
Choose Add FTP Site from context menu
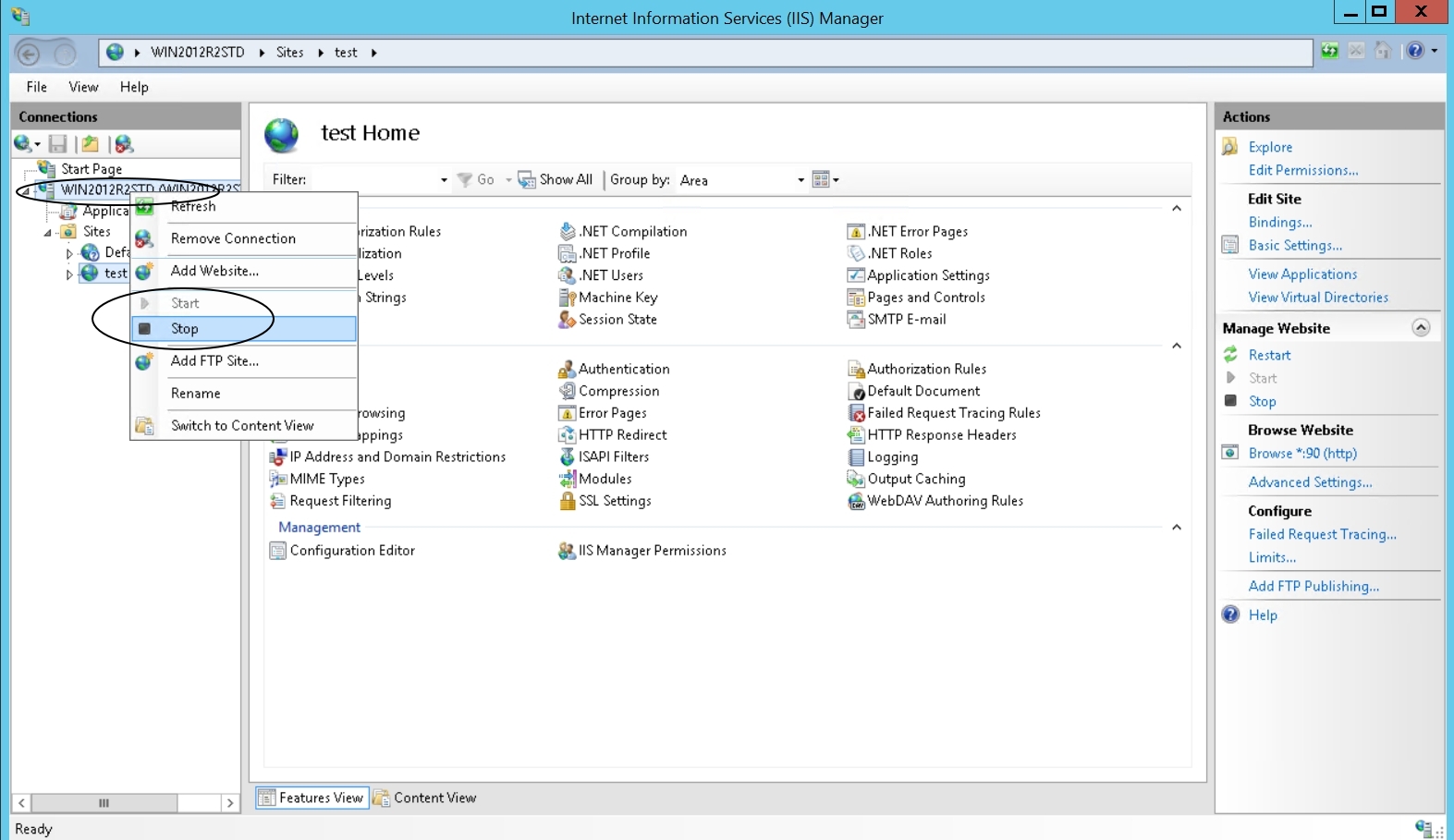coord(244,361)
